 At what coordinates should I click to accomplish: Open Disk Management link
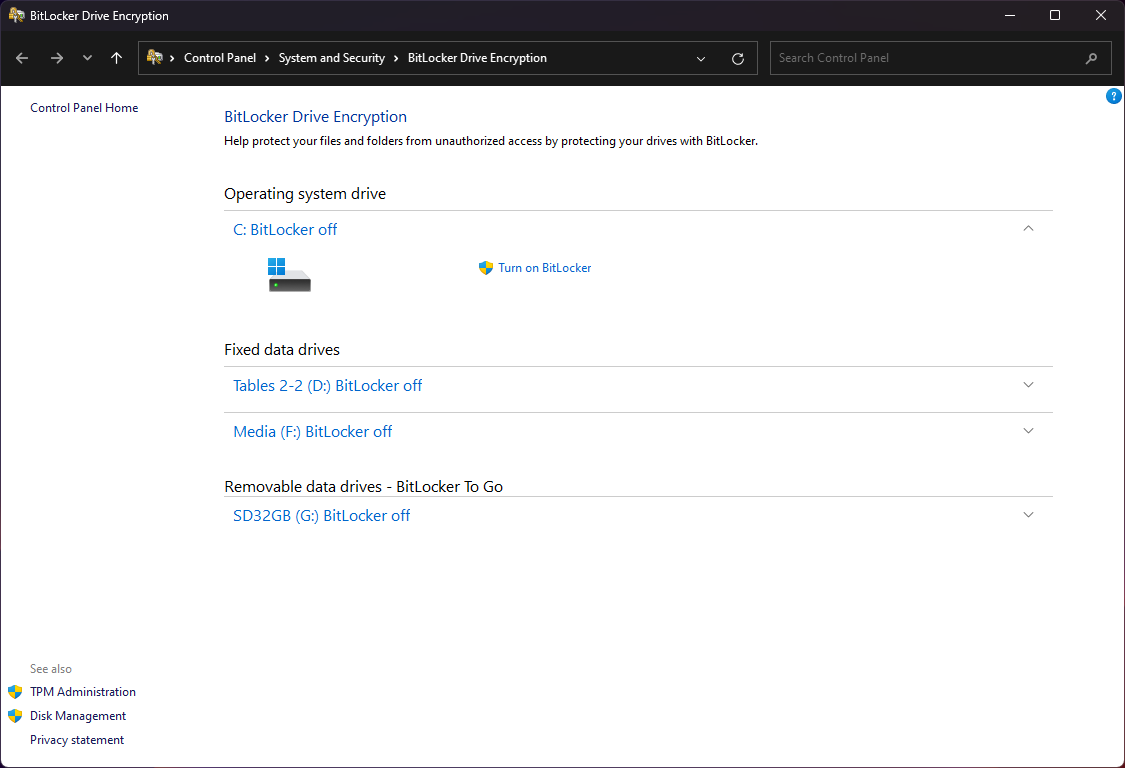(x=77, y=716)
